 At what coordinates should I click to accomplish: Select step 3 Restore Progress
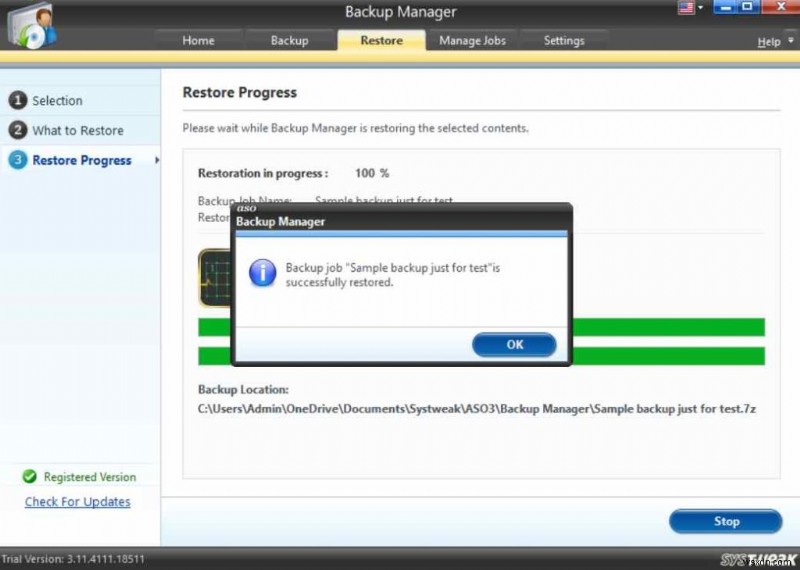tap(81, 160)
